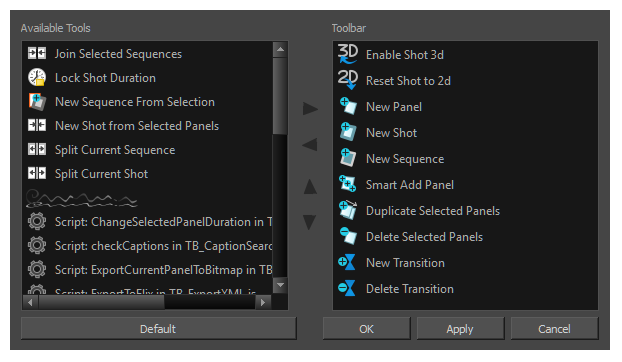The width and height of the screenshot is (622, 362).
Task: Click the New Panel icon in Toolbar list
Action: tap(348, 106)
